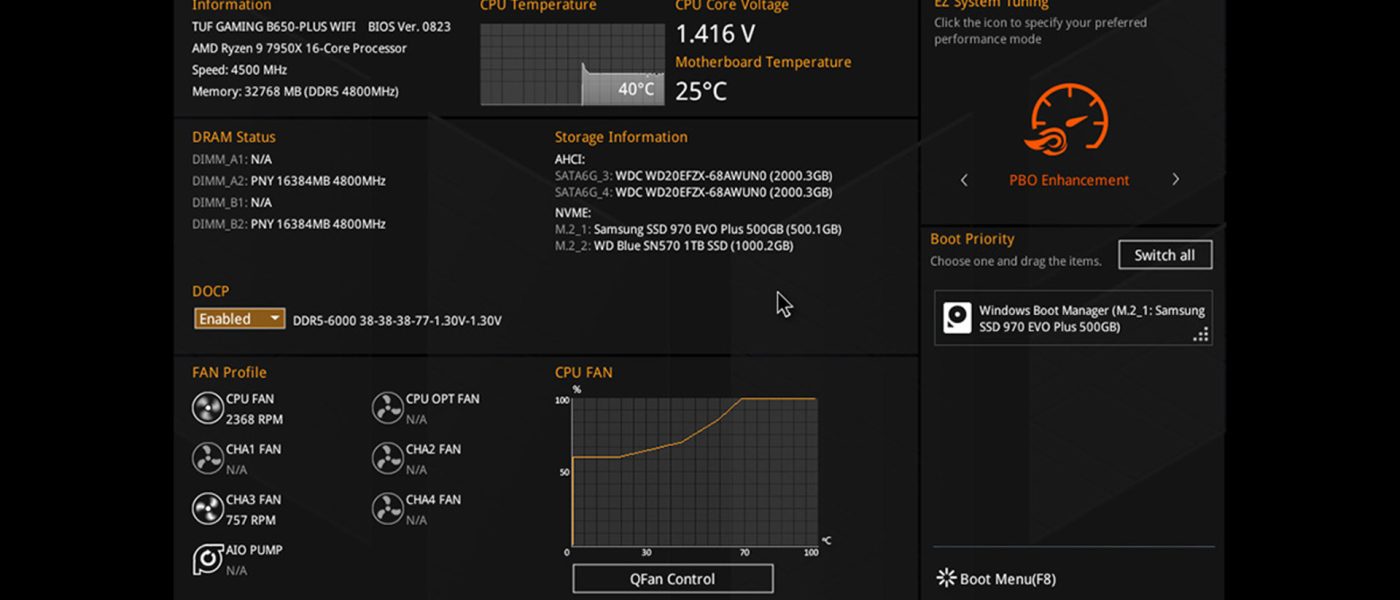Click the Storage Information heading
The image size is (1400, 600).
pos(621,137)
